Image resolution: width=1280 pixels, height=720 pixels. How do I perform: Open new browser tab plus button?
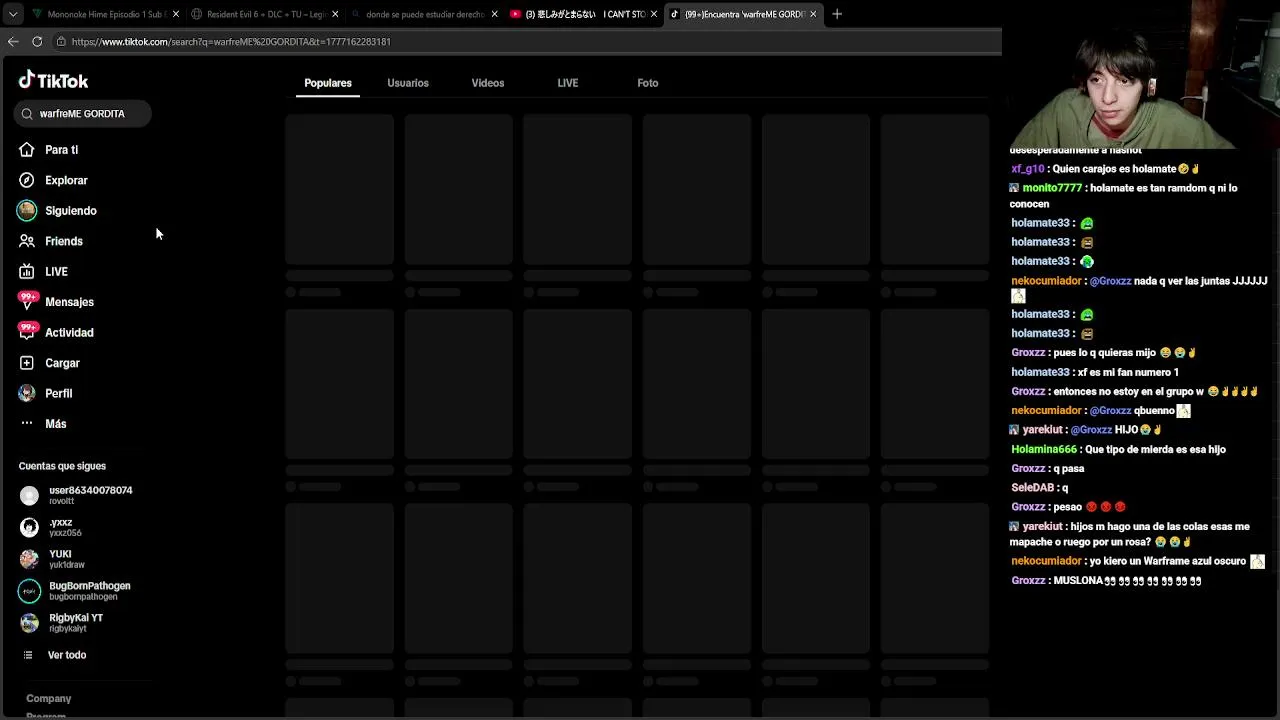837,14
